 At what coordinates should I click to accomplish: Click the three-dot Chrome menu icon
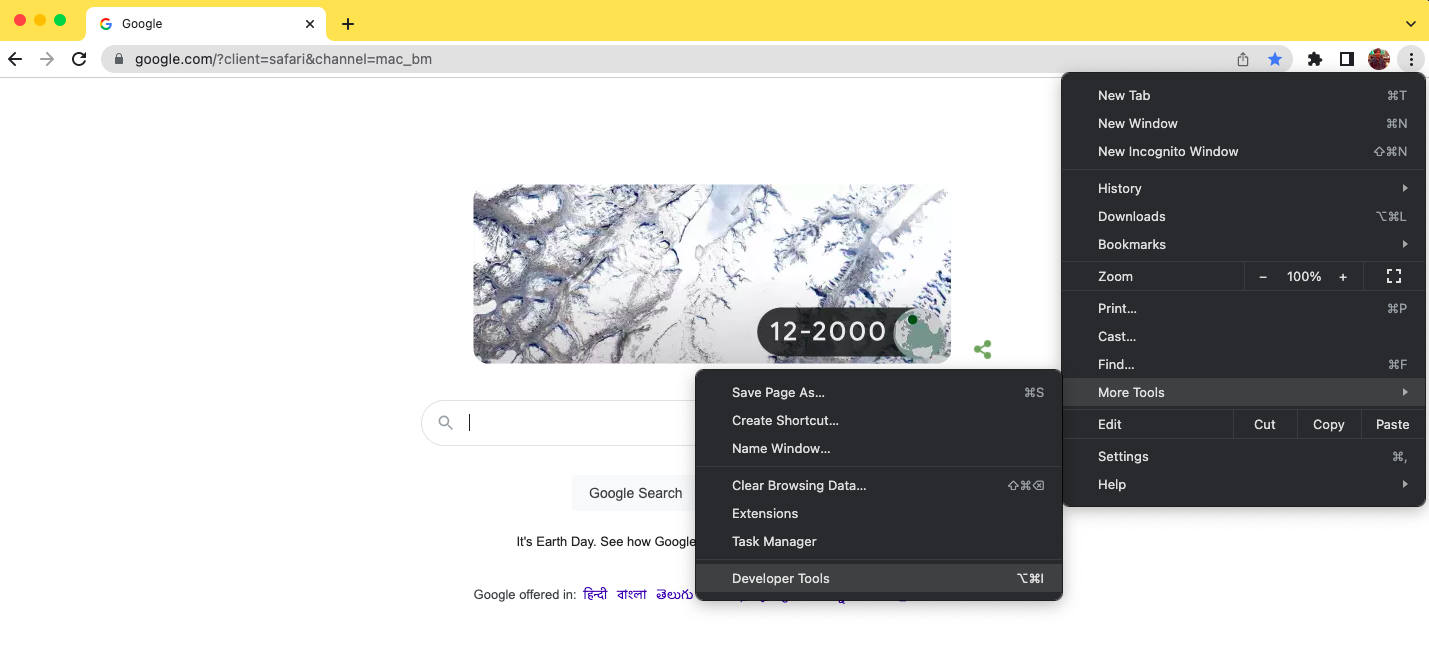1411,59
